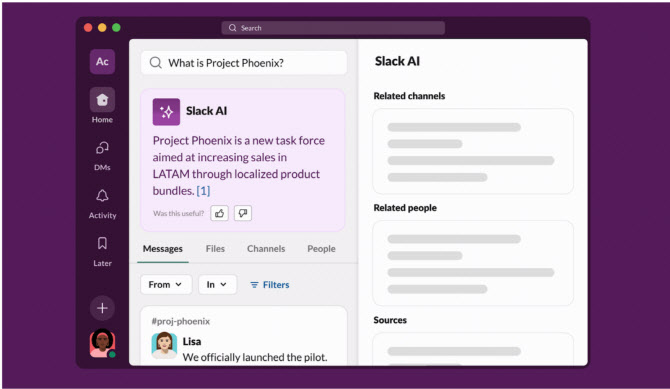Expand the From filter dropdown

[x=166, y=285]
